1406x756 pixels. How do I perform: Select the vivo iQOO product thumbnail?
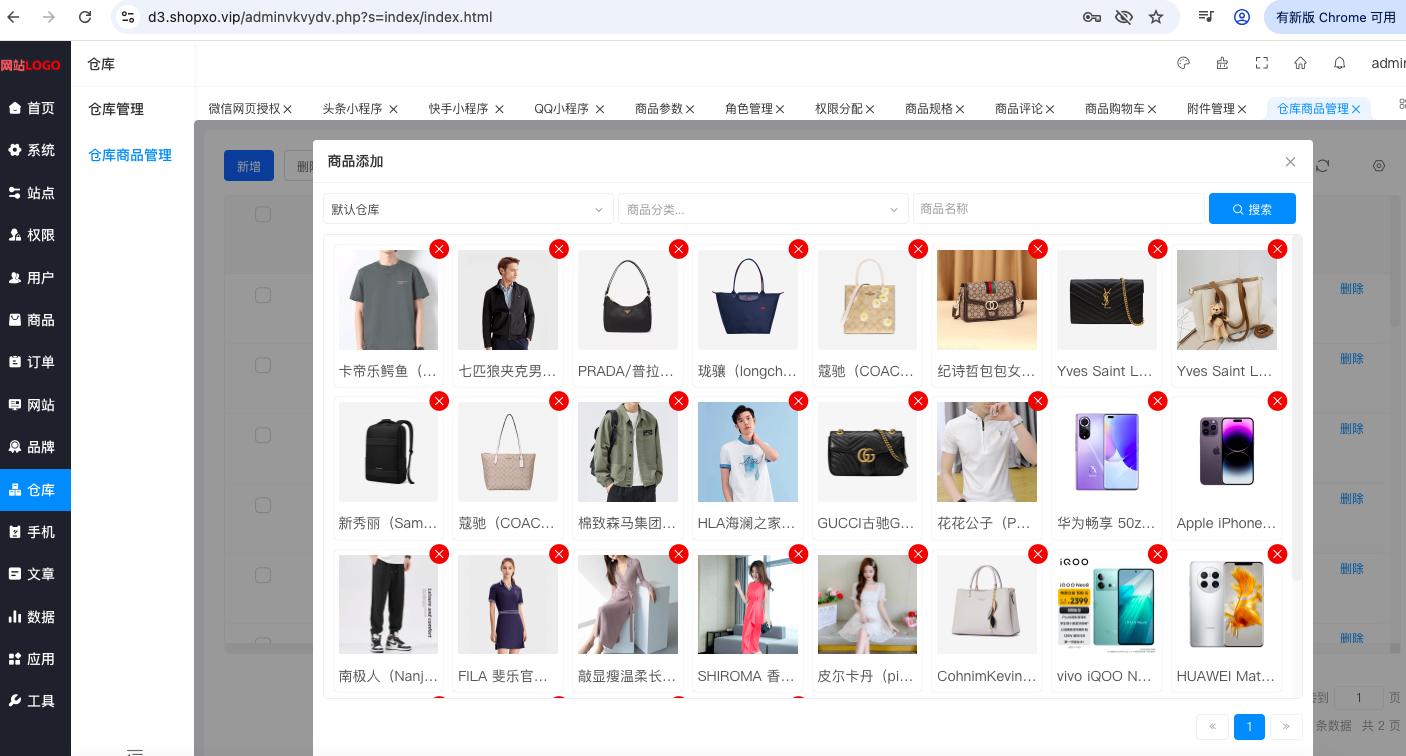[1107, 605]
